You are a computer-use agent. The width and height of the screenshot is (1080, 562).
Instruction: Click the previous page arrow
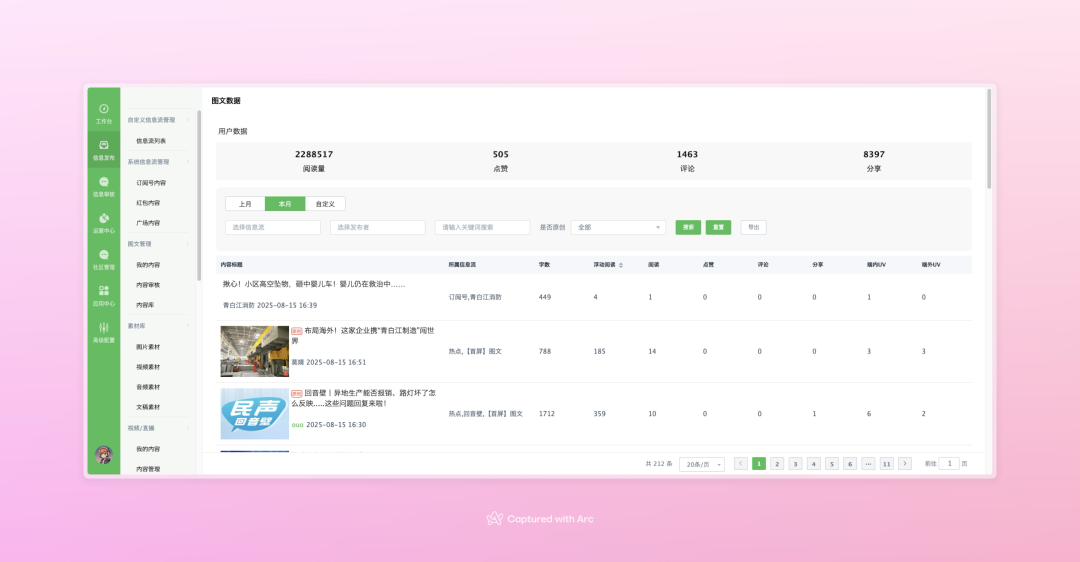(740, 464)
